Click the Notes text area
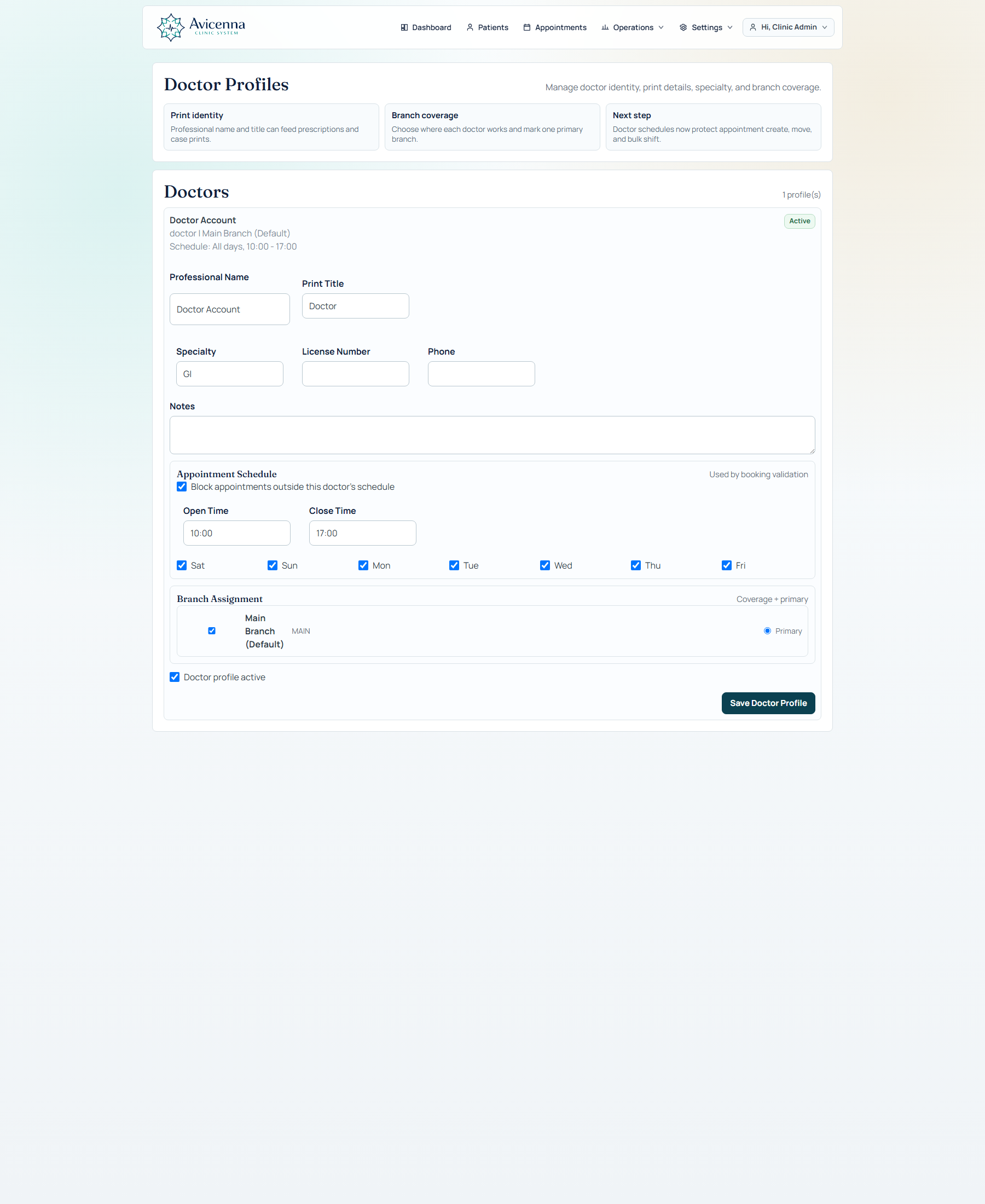This screenshot has height=1204, width=985. (492, 435)
